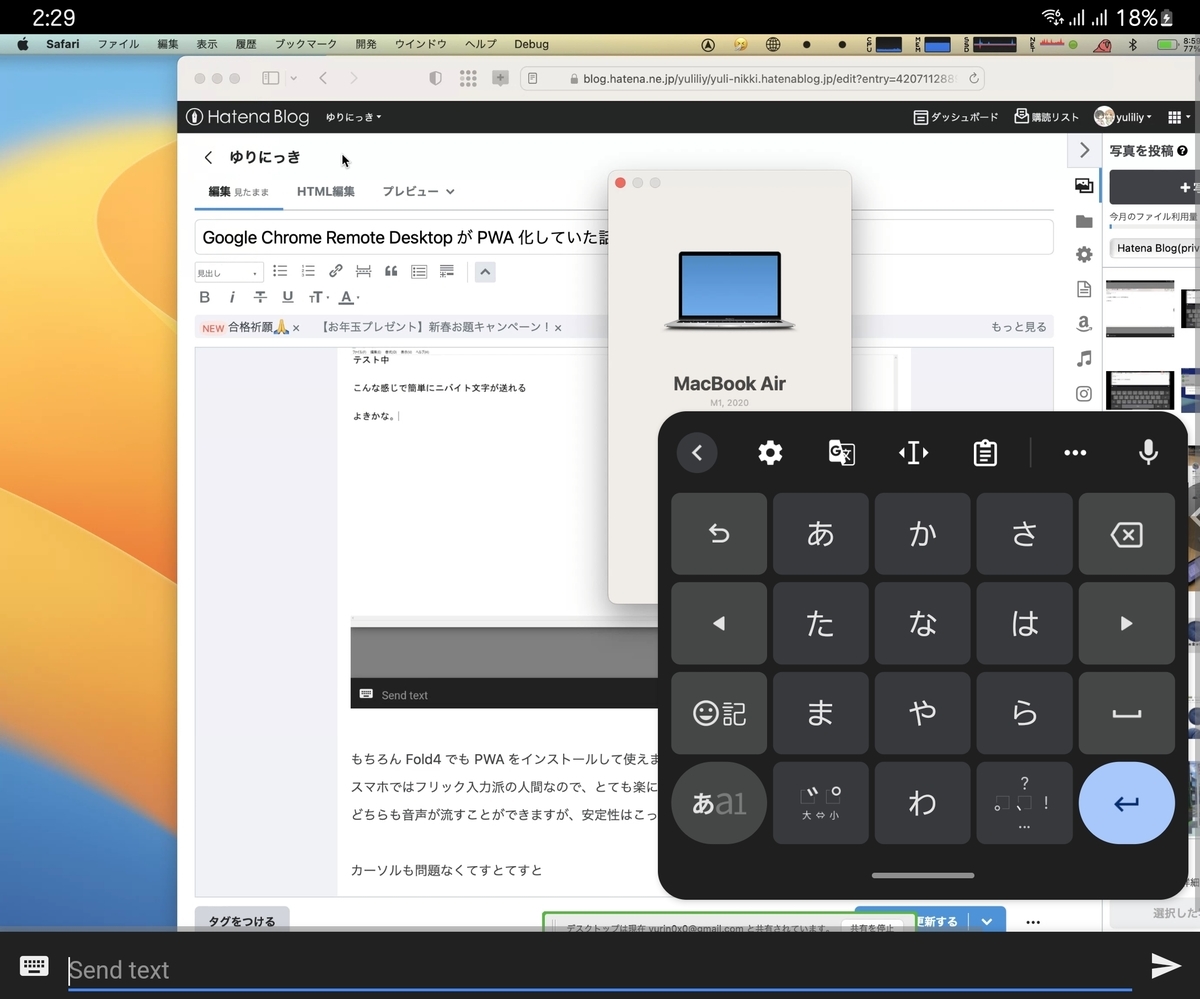Expand プレビュー dropdown arrow
Viewport: 1200px width, 999px height.
point(450,191)
